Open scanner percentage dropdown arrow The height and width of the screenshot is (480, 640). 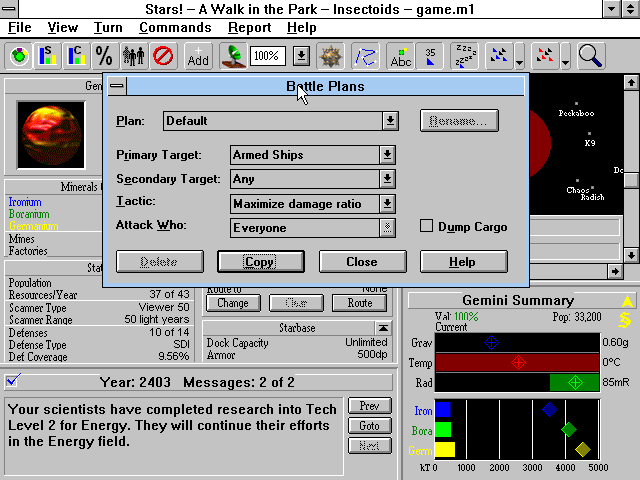[301, 56]
